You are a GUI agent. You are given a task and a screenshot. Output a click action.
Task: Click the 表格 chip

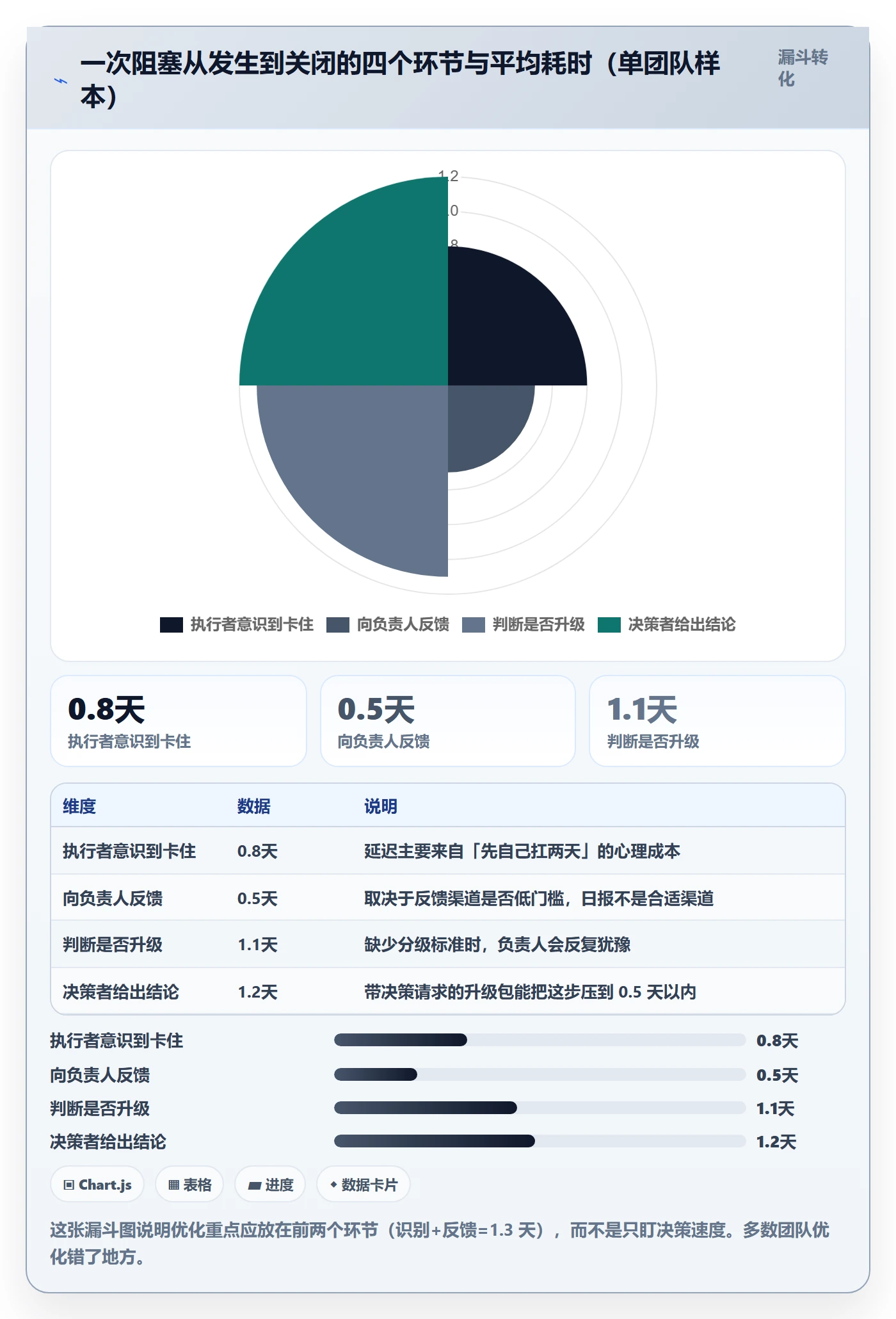click(189, 1185)
